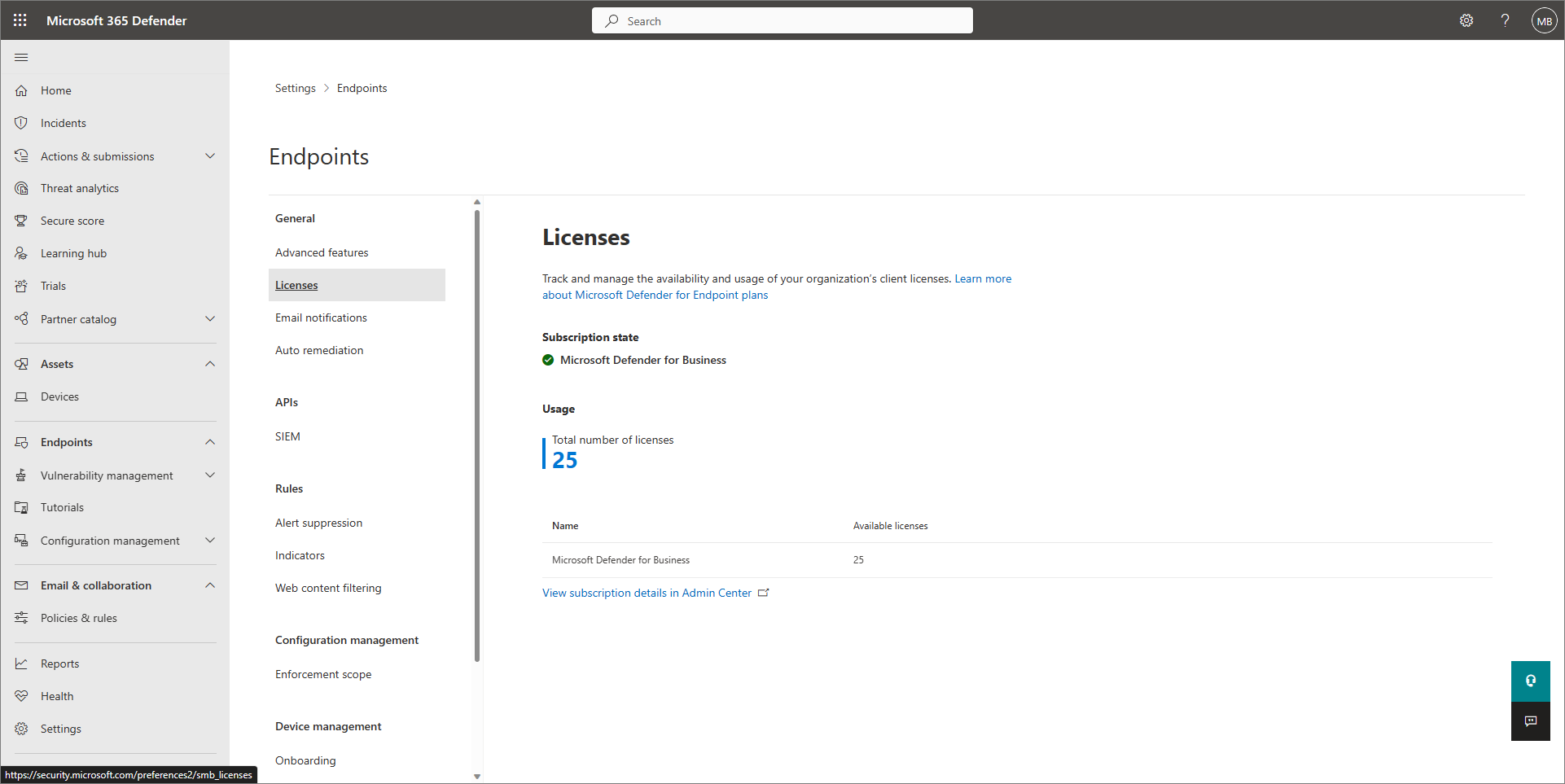The height and width of the screenshot is (784, 1565).
Task: Open the MB account profile avatar
Action: [1544, 21]
